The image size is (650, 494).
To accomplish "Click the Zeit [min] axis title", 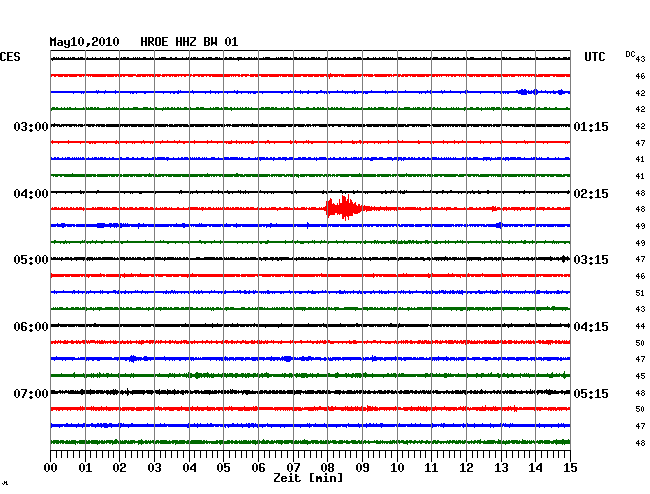I will point(308,478).
